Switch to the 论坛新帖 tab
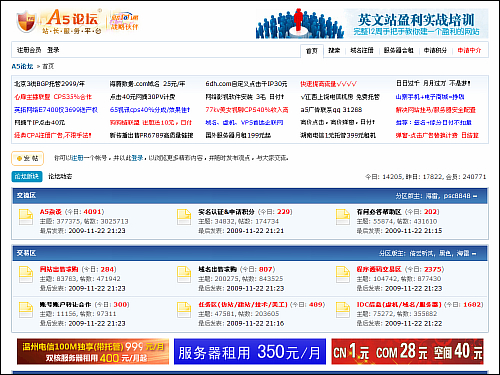Screen dimensions: 500x375 [x=27, y=176]
